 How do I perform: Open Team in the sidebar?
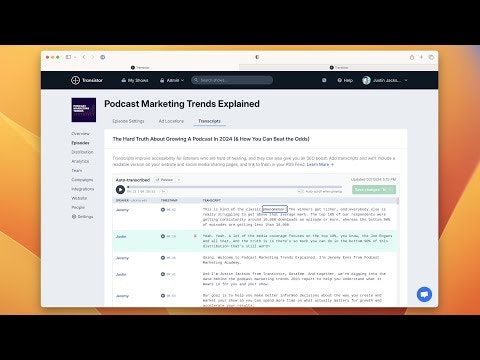coord(77,170)
